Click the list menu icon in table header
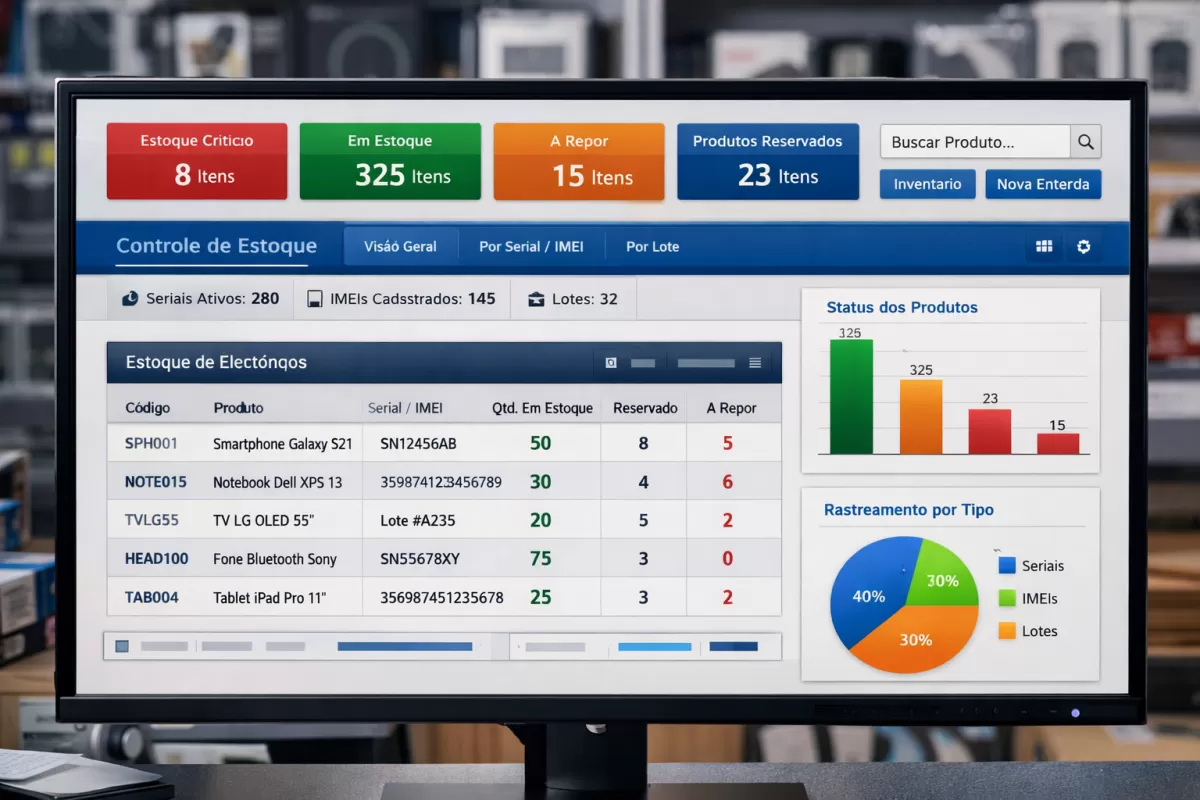Viewport: 1200px width, 800px height. click(755, 363)
